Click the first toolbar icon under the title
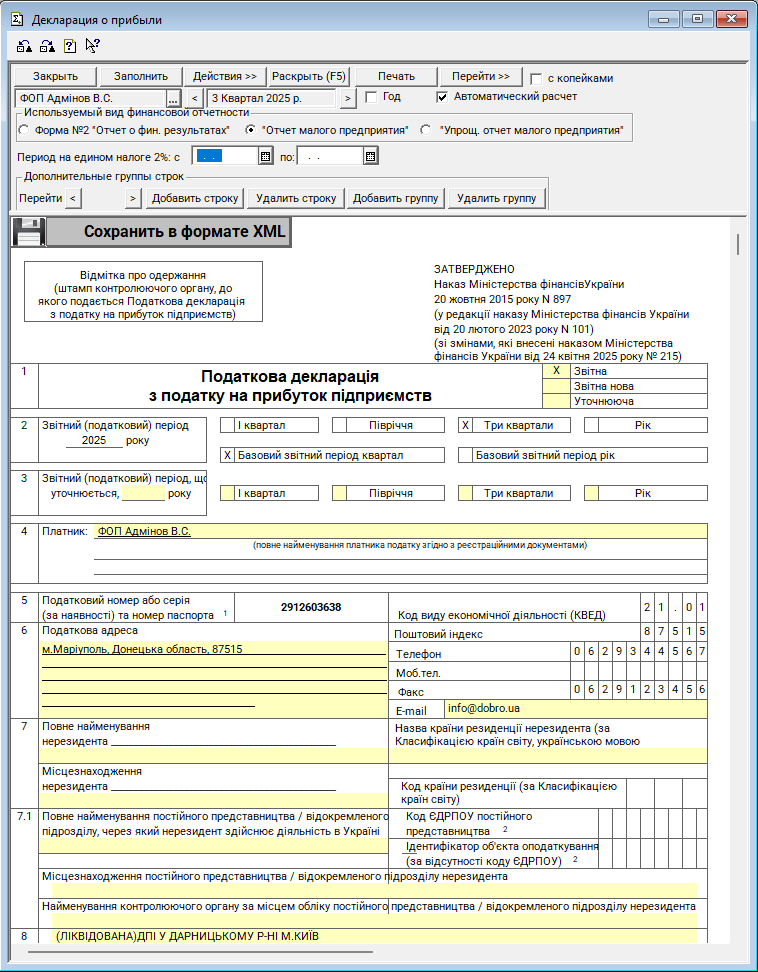This screenshot has width=758, height=972. pos(24,45)
